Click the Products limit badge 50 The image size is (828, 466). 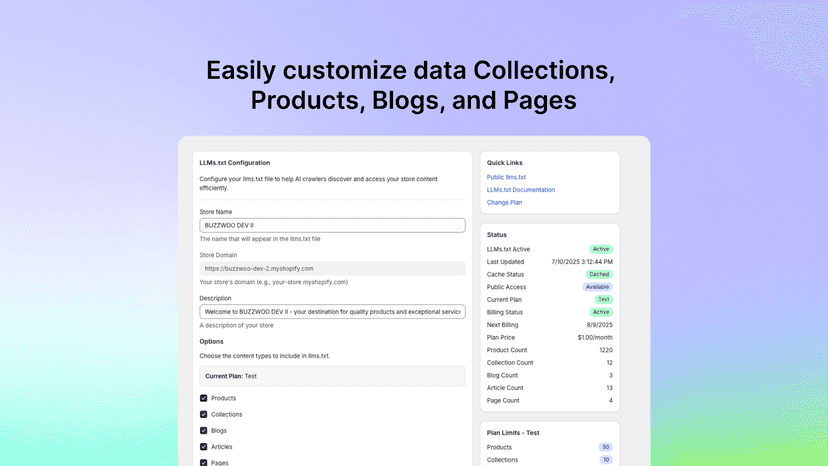[606, 447]
